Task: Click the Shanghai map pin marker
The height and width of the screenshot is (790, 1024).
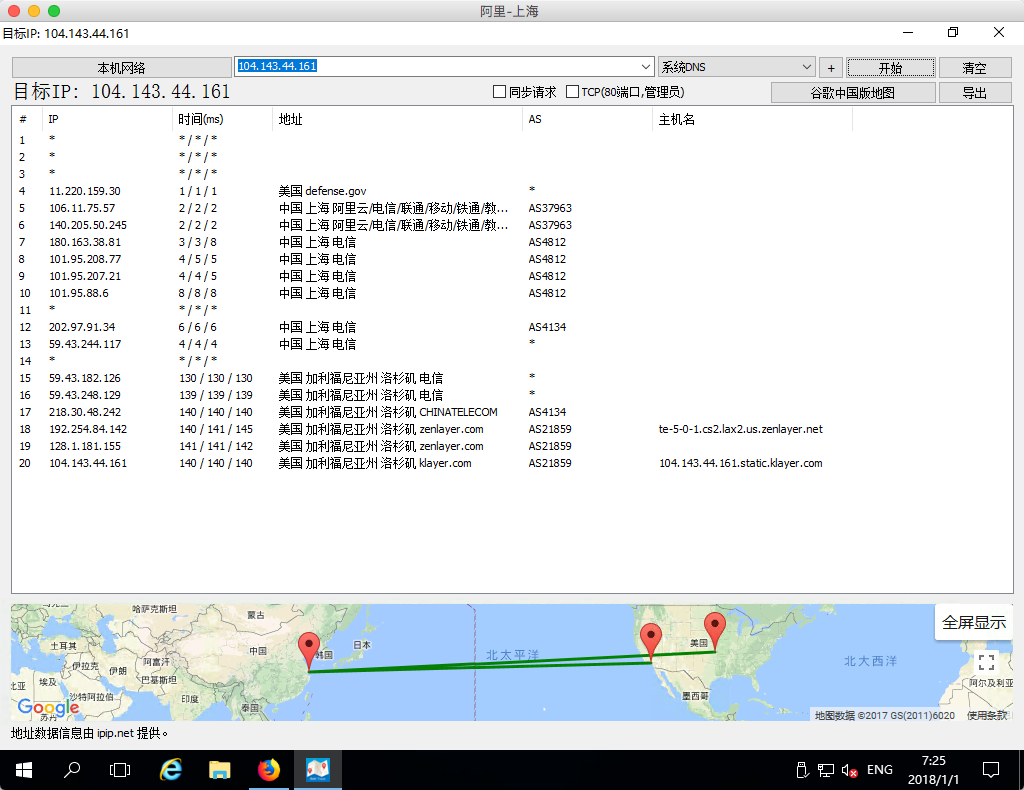Action: [x=309, y=647]
